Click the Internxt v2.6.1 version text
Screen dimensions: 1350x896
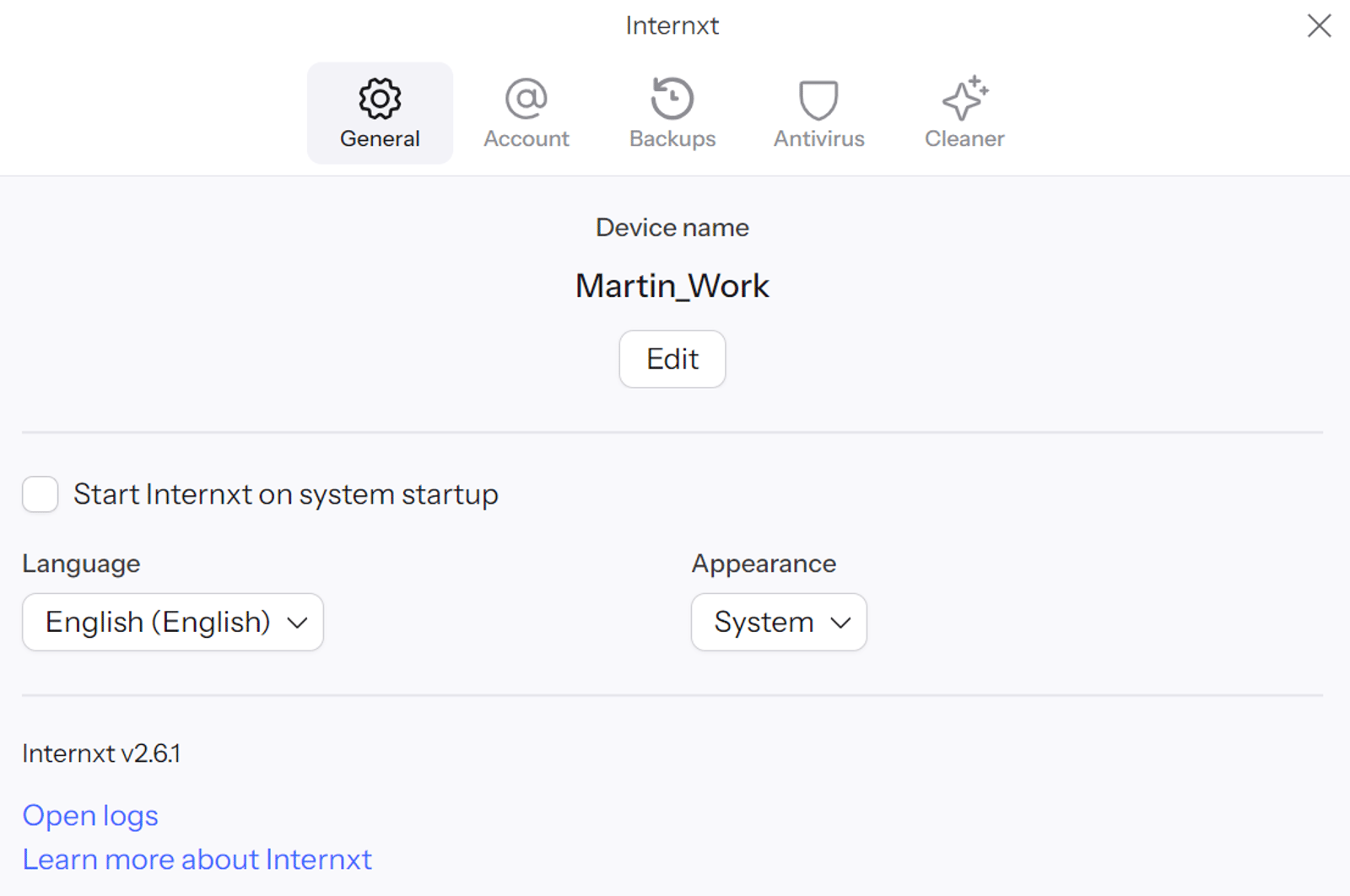point(101,753)
